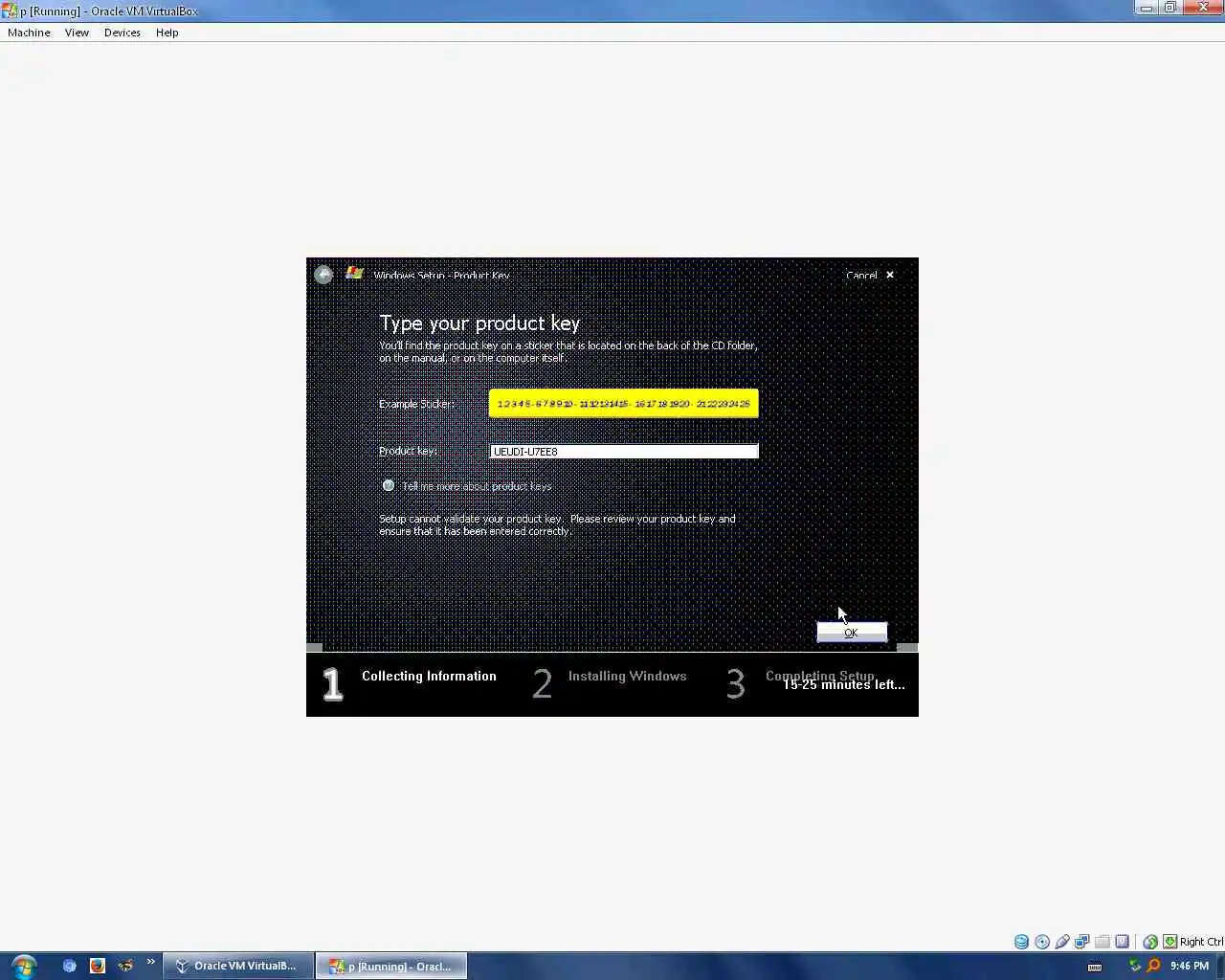Open Tell me more about product keys

477,486
